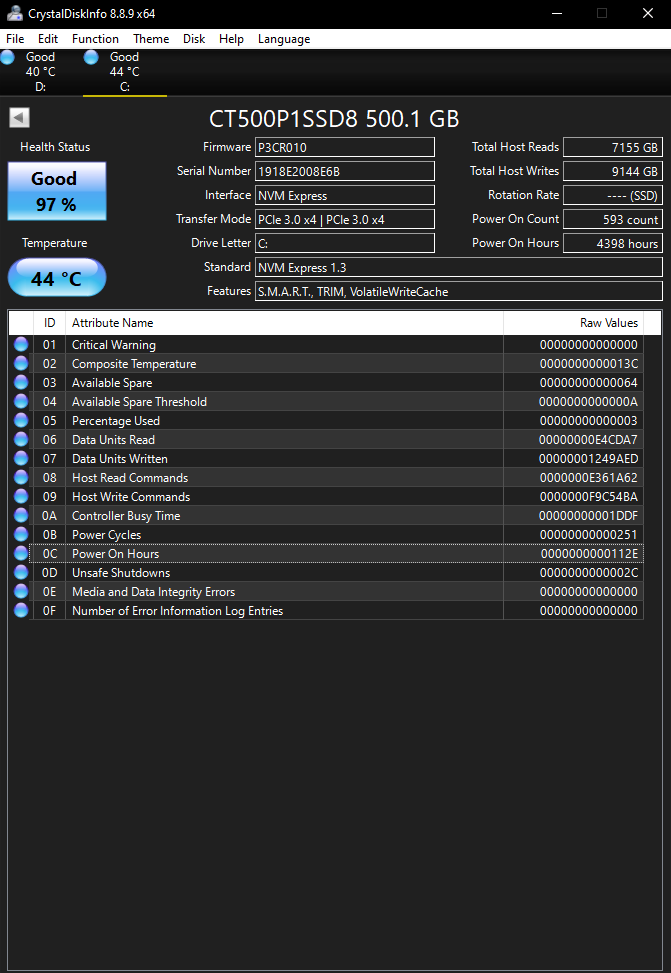Image resolution: width=671 pixels, height=973 pixels.
Task: Click the CrystalDiskInfo app icon in title bar
Action: tap(14, 13)
